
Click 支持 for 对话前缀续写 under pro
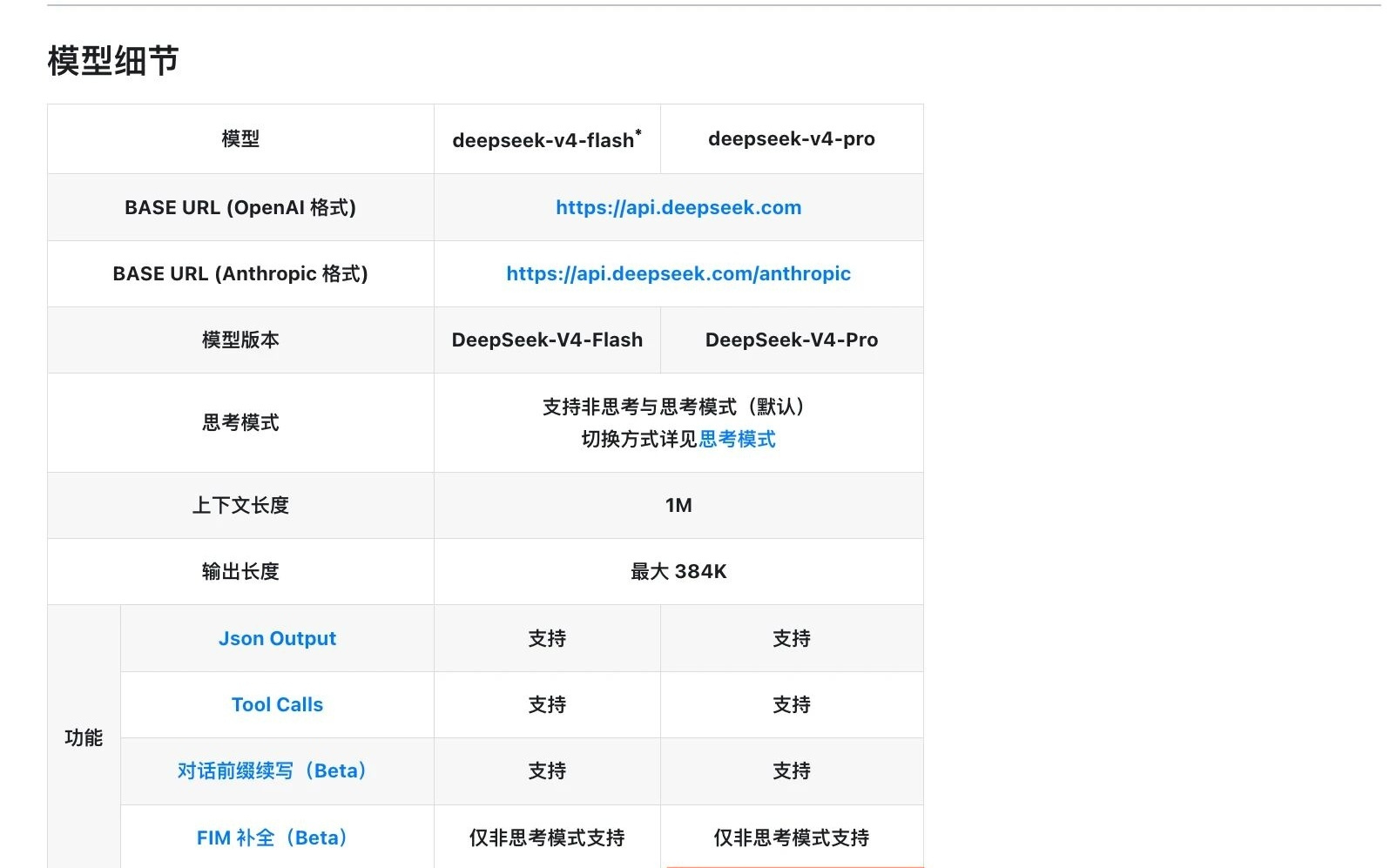click(x=792, y=771)
